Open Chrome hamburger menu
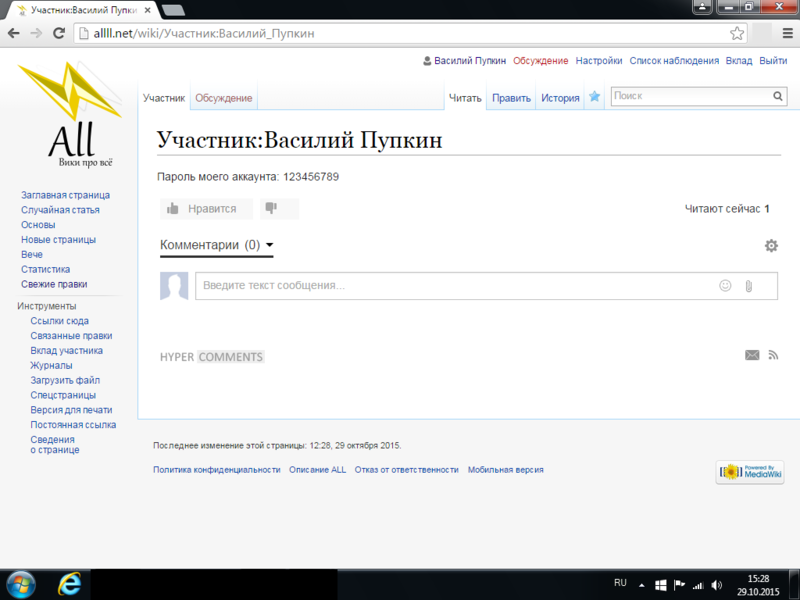Viewport: 800px width, 600px height. [787, 34]
